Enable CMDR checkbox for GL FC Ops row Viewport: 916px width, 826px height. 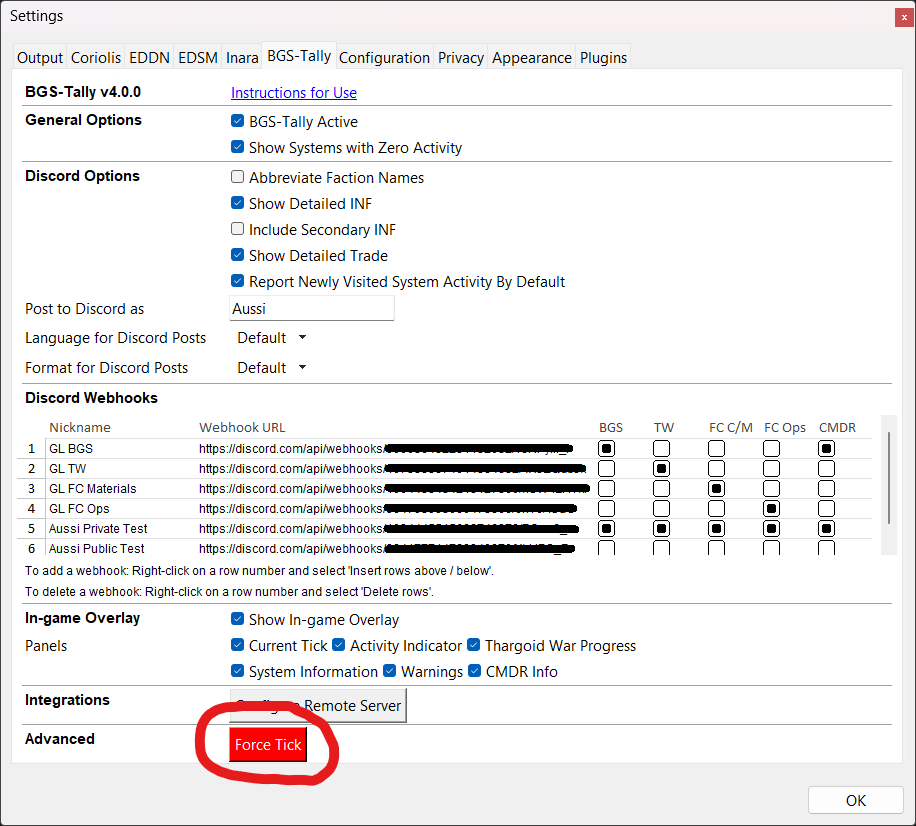[x=826, y=509]
